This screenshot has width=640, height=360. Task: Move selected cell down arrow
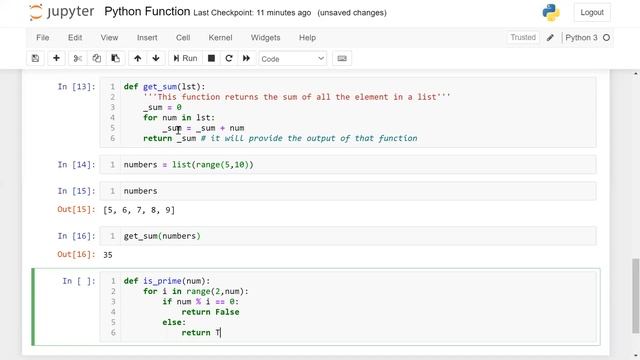(x=156, y=58)
